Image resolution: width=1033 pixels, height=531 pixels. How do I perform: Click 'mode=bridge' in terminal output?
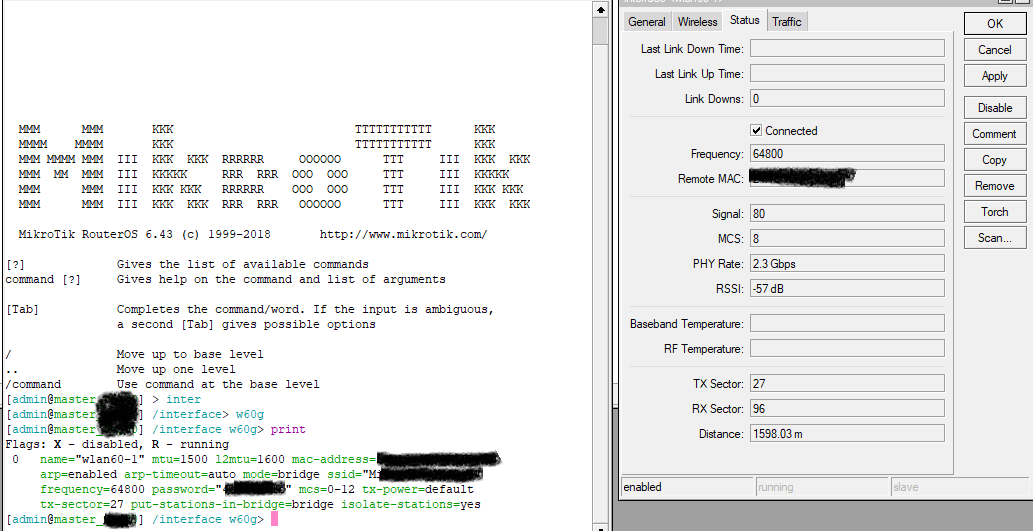click(x=281, y=474)
